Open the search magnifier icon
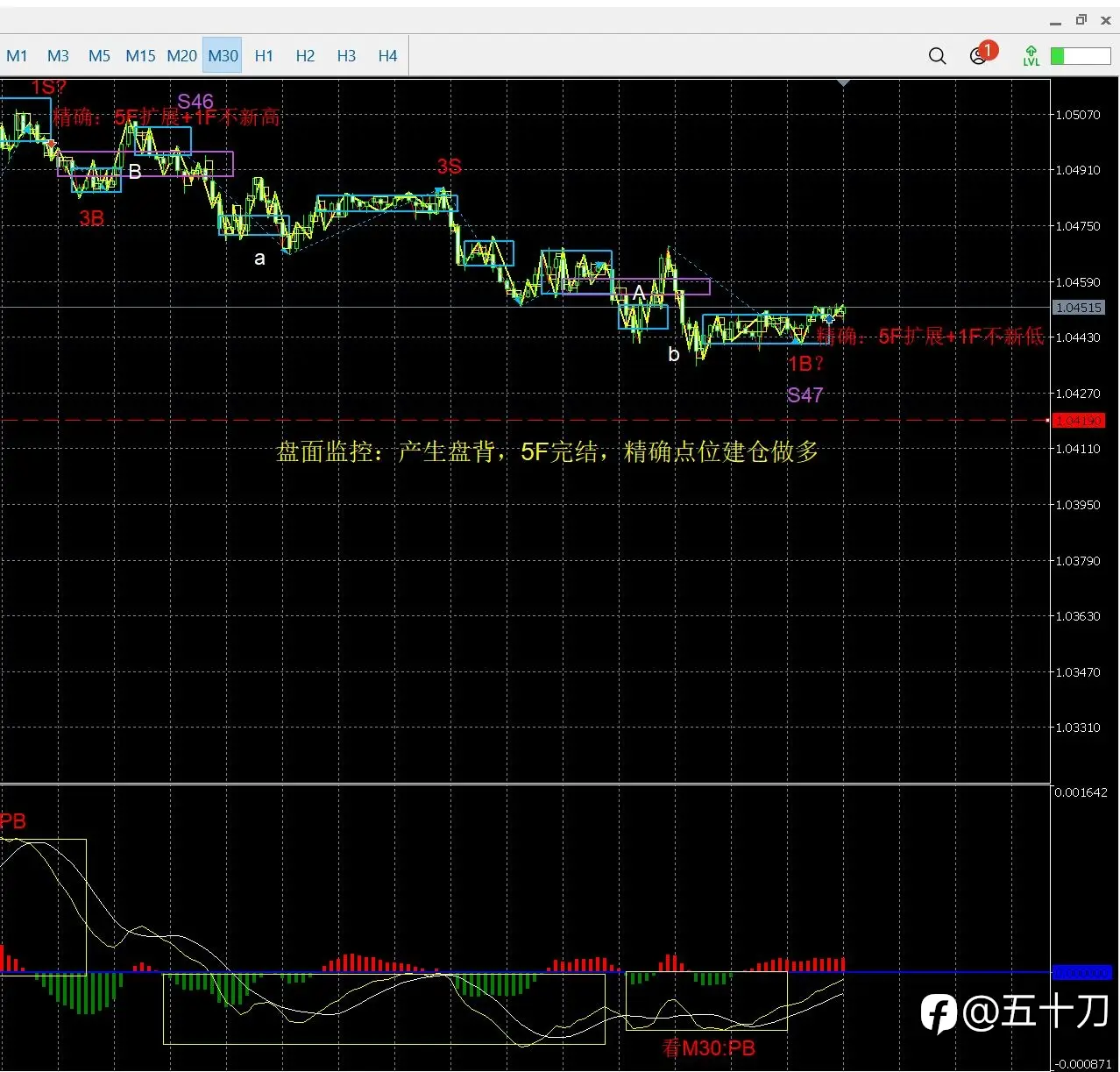Image resolution: width=1120 pixels, height=1072 pixels. (x=937, y=56)
